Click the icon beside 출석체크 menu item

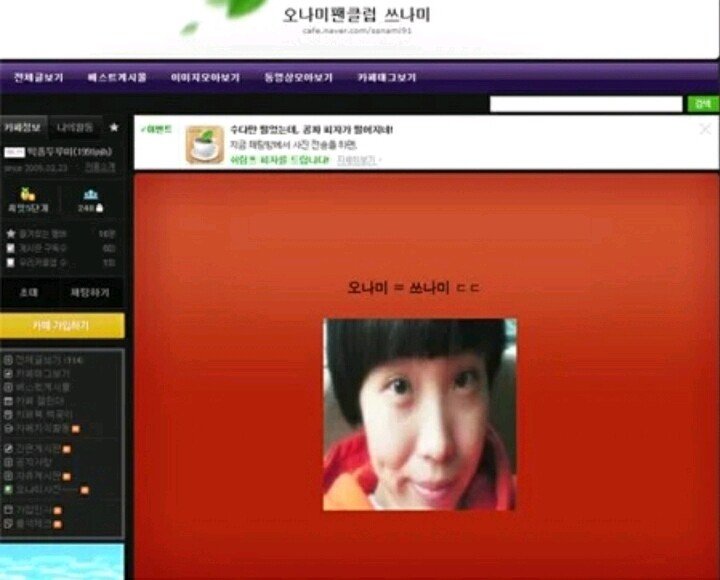(x=8, y=524)
